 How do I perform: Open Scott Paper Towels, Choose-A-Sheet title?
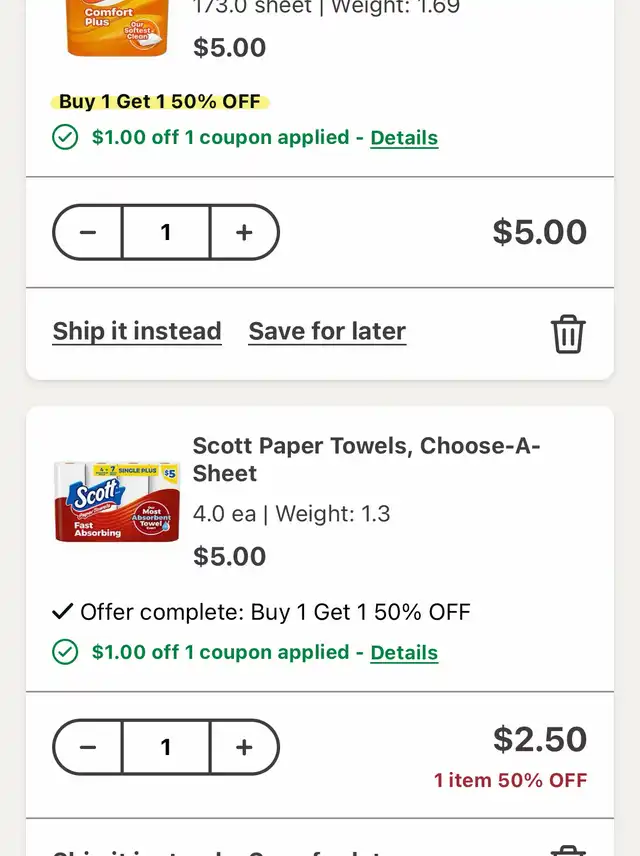pos(366,459)
